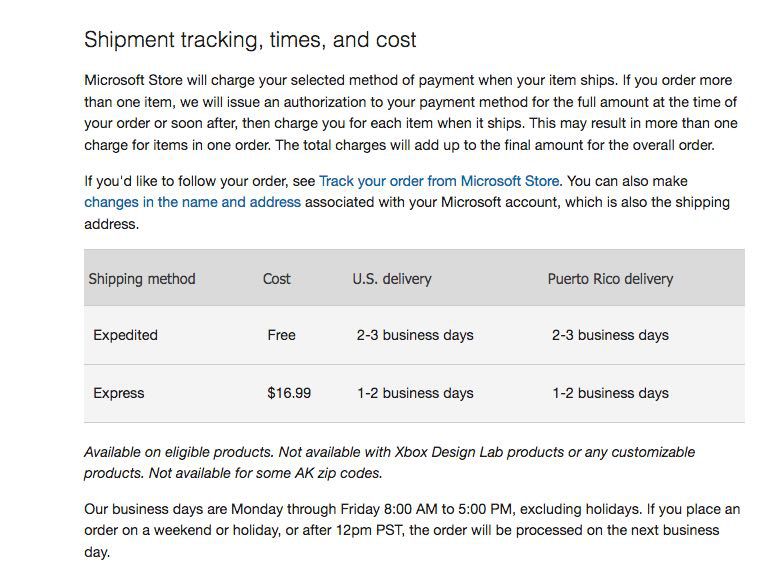
Task: Click Puerto Rico 2-3 business days cell
Action: coord(610,335)
